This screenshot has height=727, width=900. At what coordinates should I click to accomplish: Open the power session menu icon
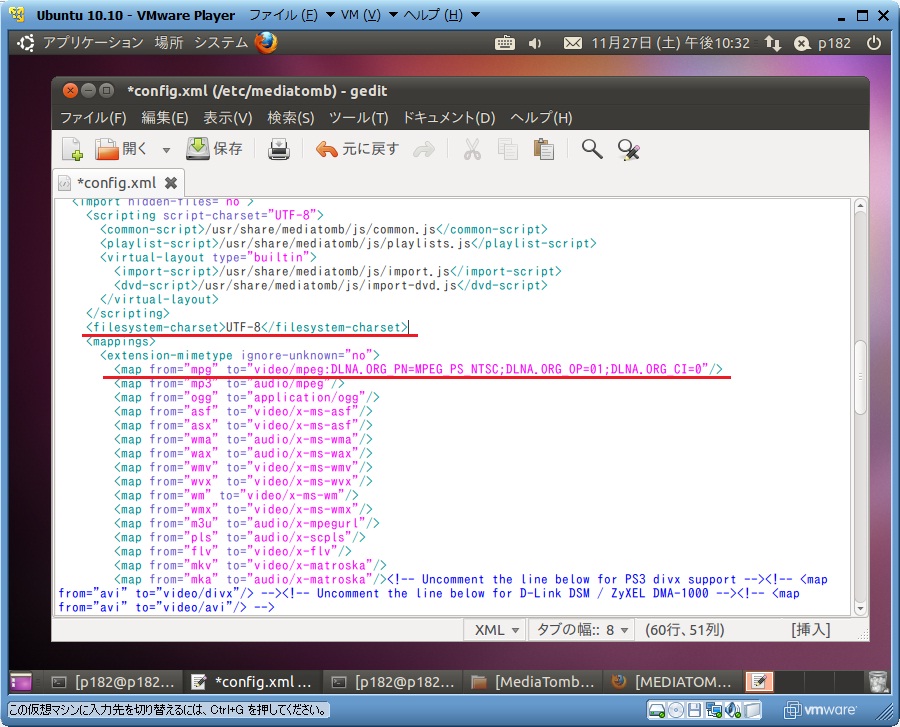pyautogui.click(x=874, y=43)
